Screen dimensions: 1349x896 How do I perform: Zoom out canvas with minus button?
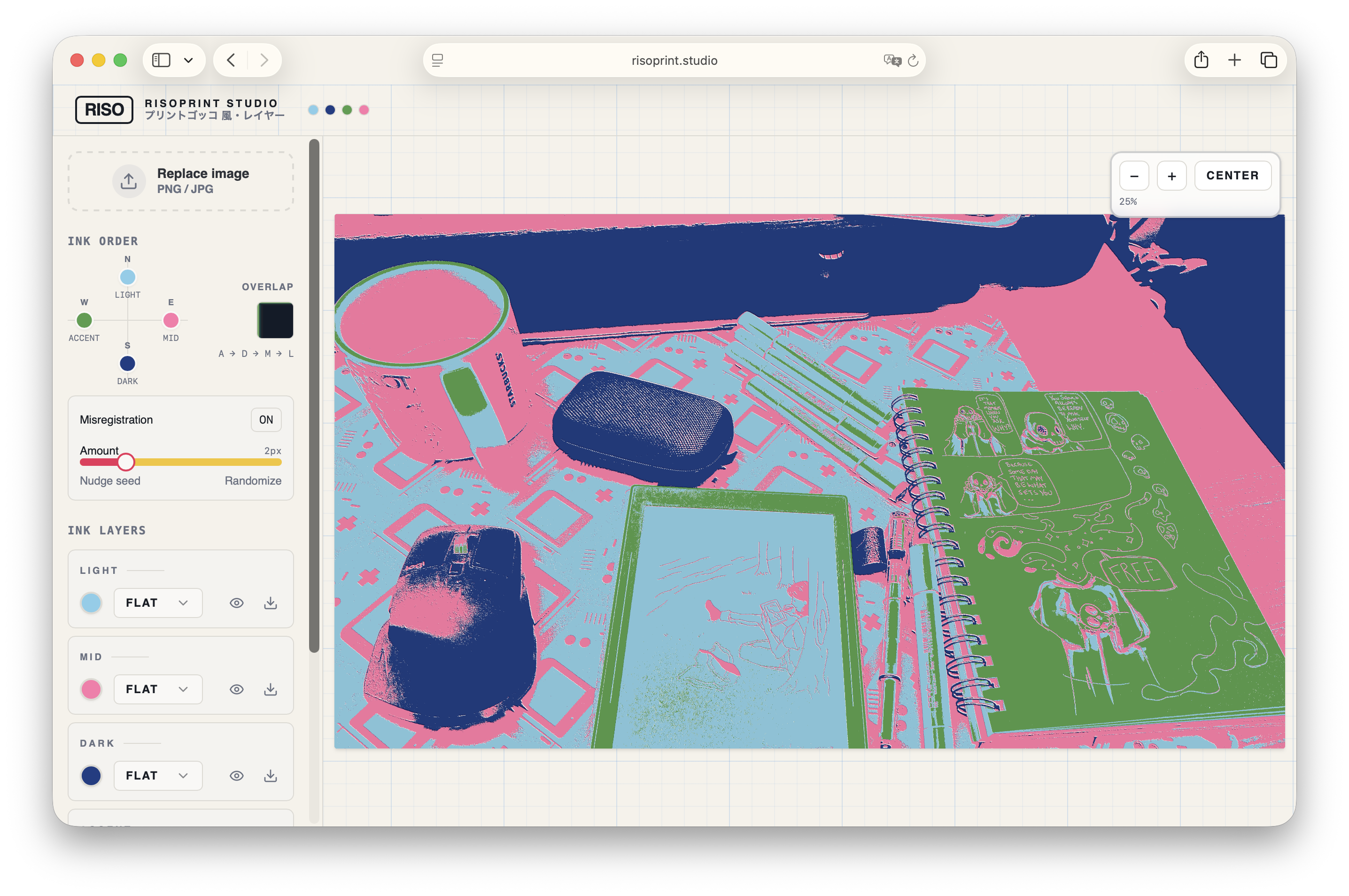coord(1134,176)
